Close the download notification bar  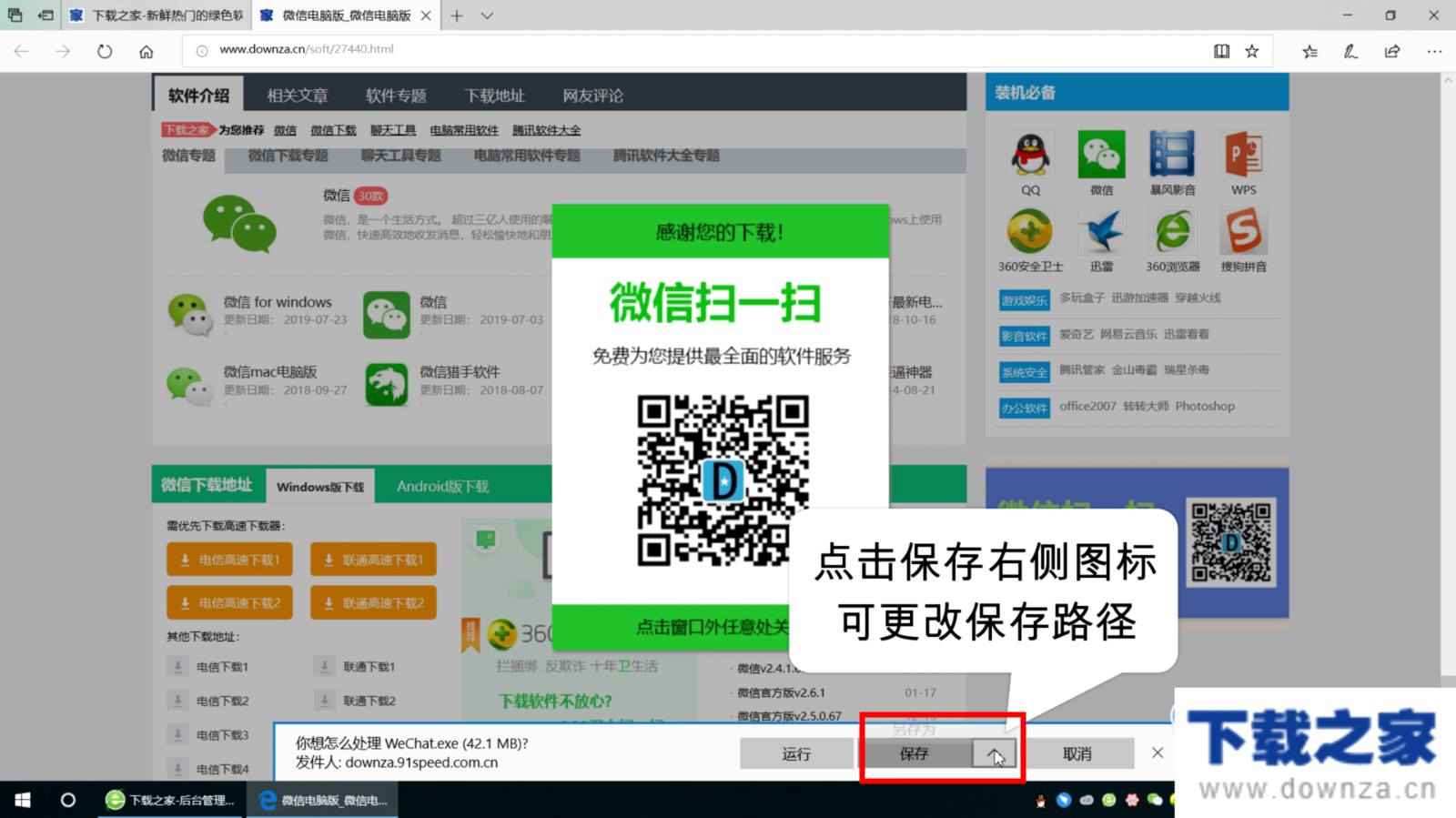pyautogui.click(x=1158, y=752)
